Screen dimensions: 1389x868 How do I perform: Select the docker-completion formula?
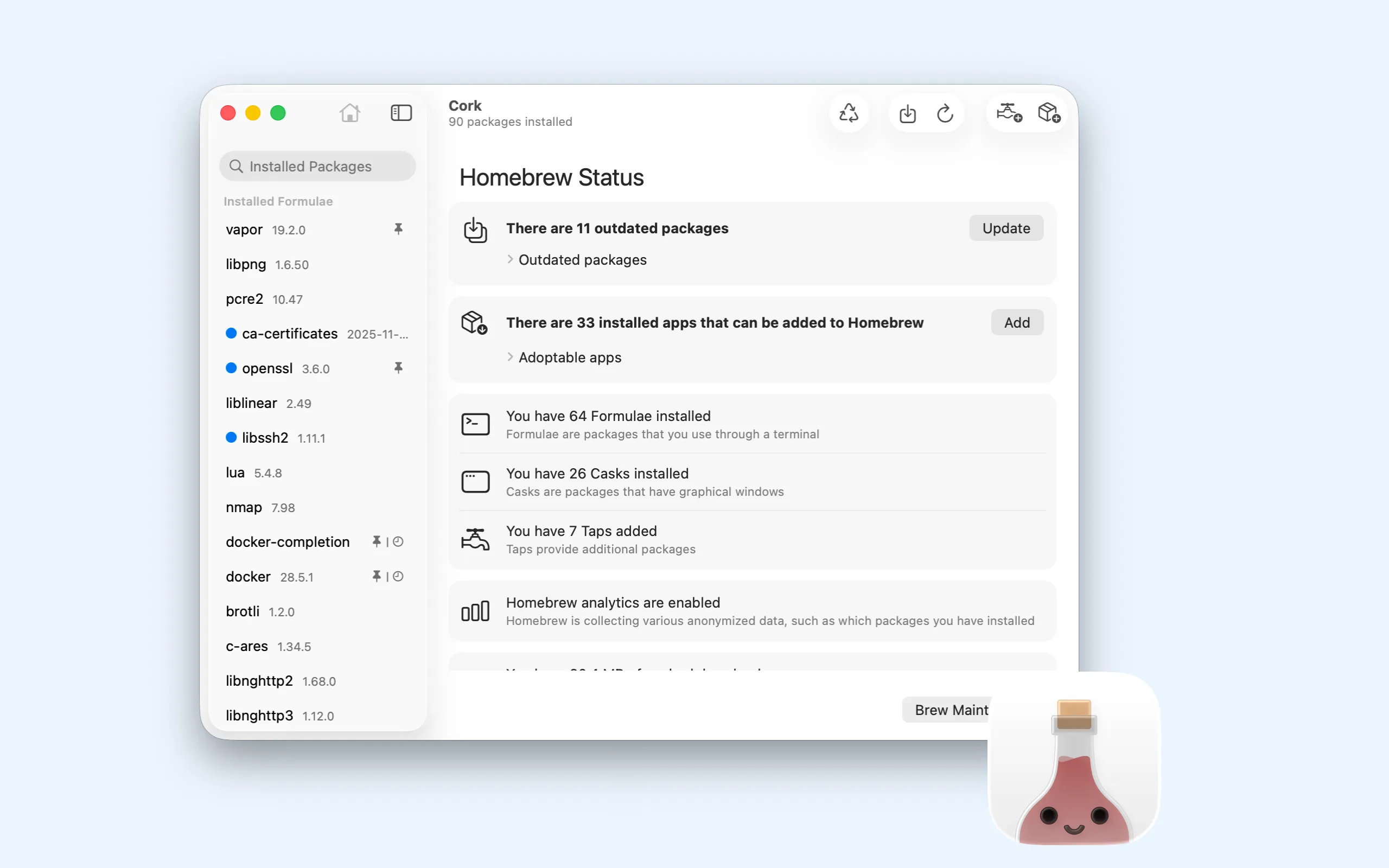pos(317,541)
